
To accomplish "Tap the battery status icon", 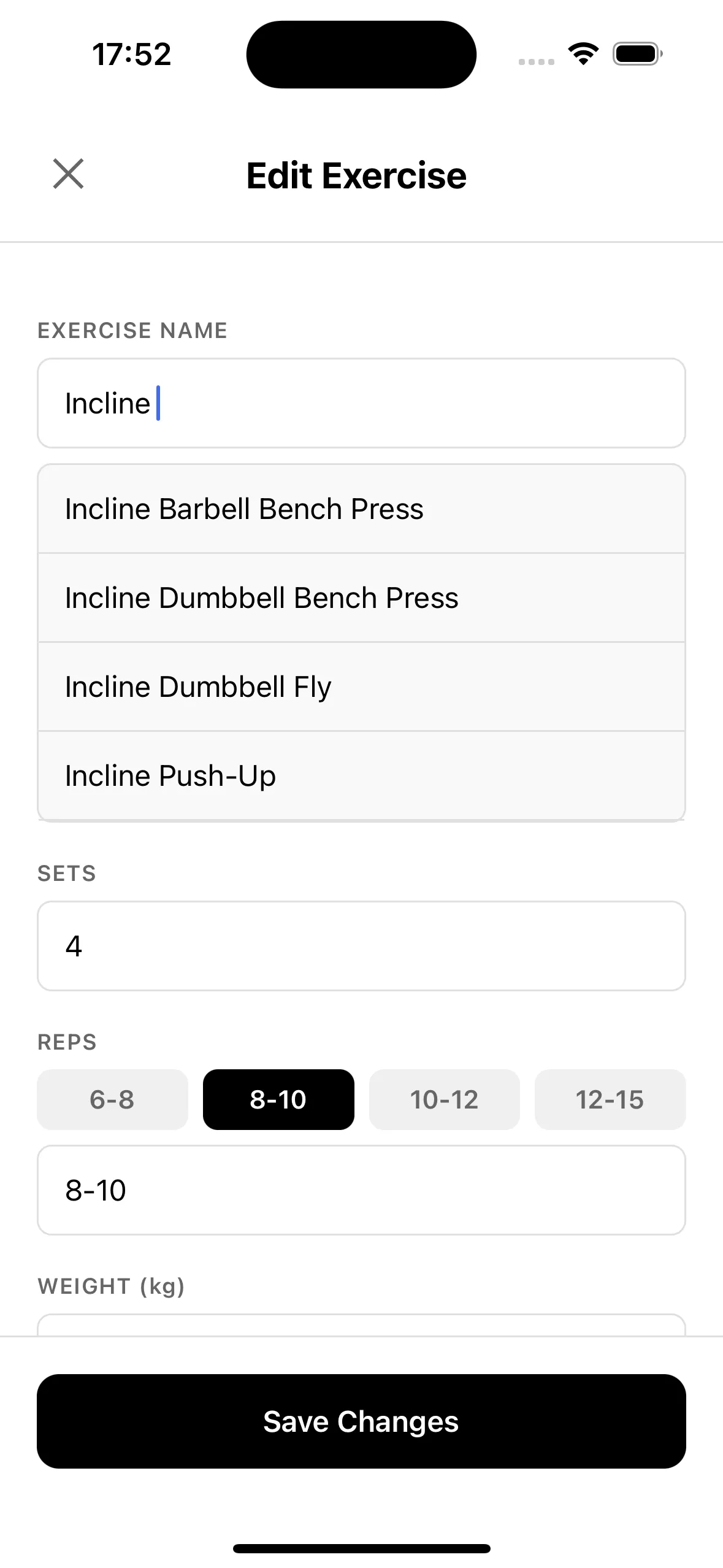I will (x=637, y=54).
